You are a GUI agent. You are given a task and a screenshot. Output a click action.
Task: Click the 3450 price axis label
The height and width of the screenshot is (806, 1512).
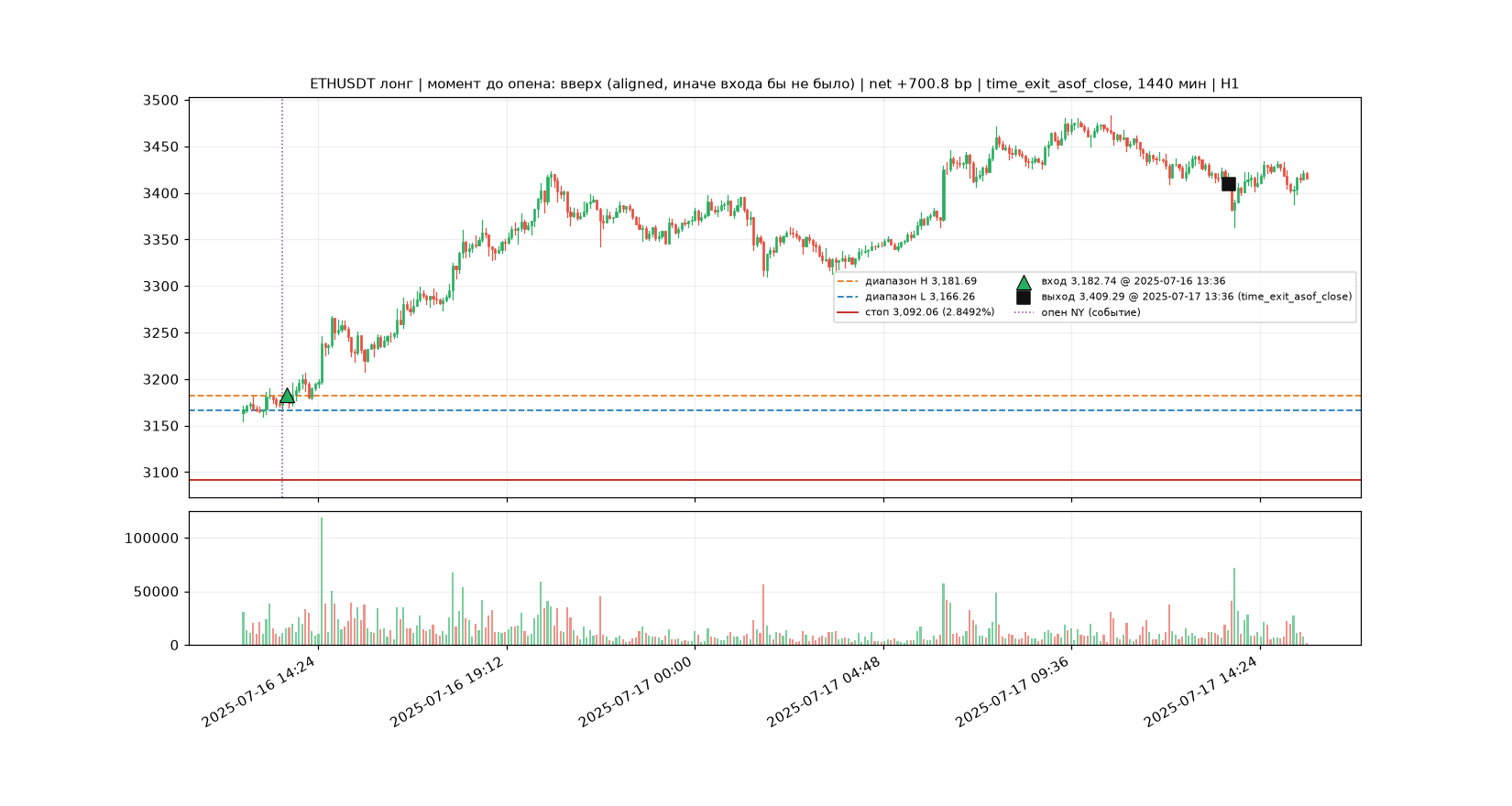point(161,147)
